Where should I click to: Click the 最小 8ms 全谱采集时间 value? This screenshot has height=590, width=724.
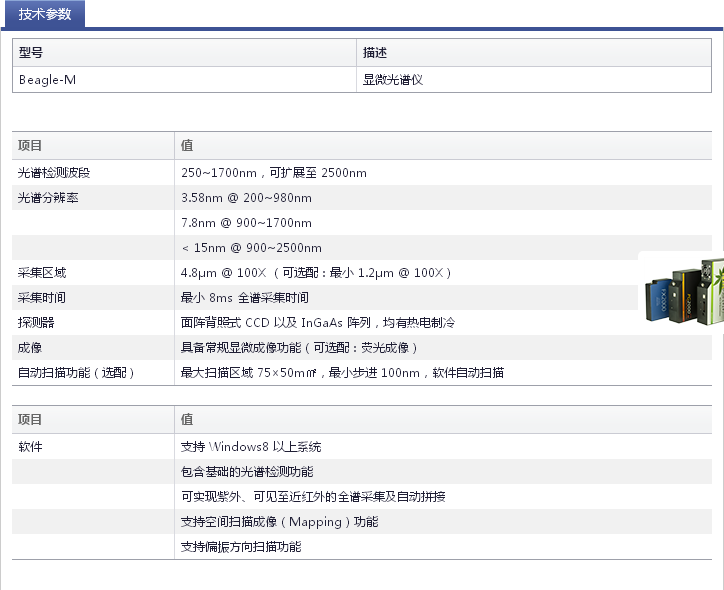tap(244, 297)
